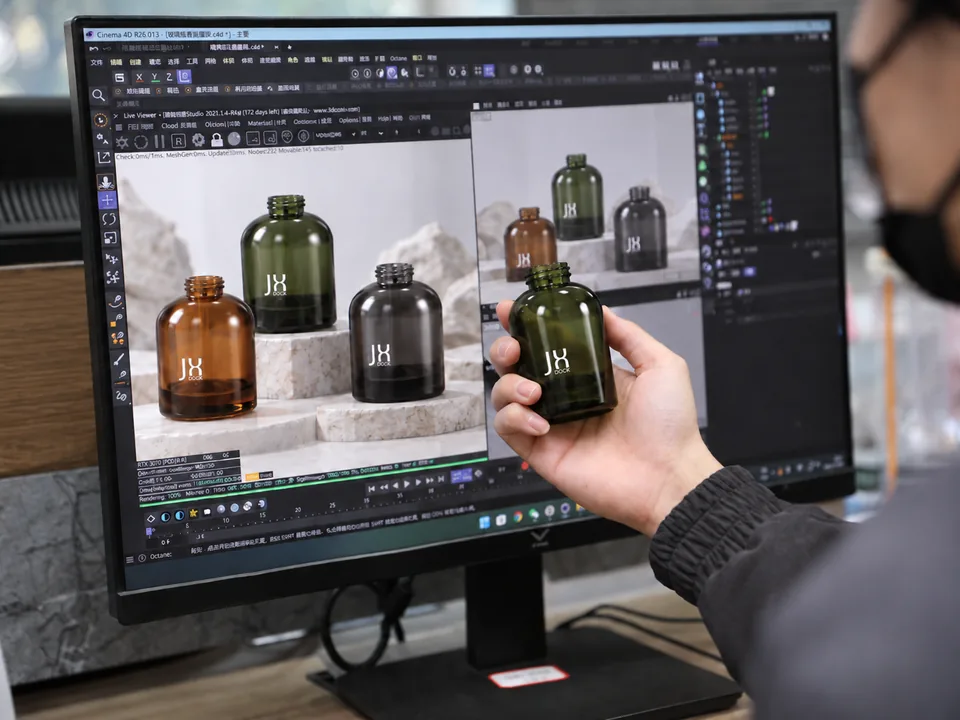The image size is (960, 720).
Task: Choose the Spline Pen tool
Action: [115, 301]
